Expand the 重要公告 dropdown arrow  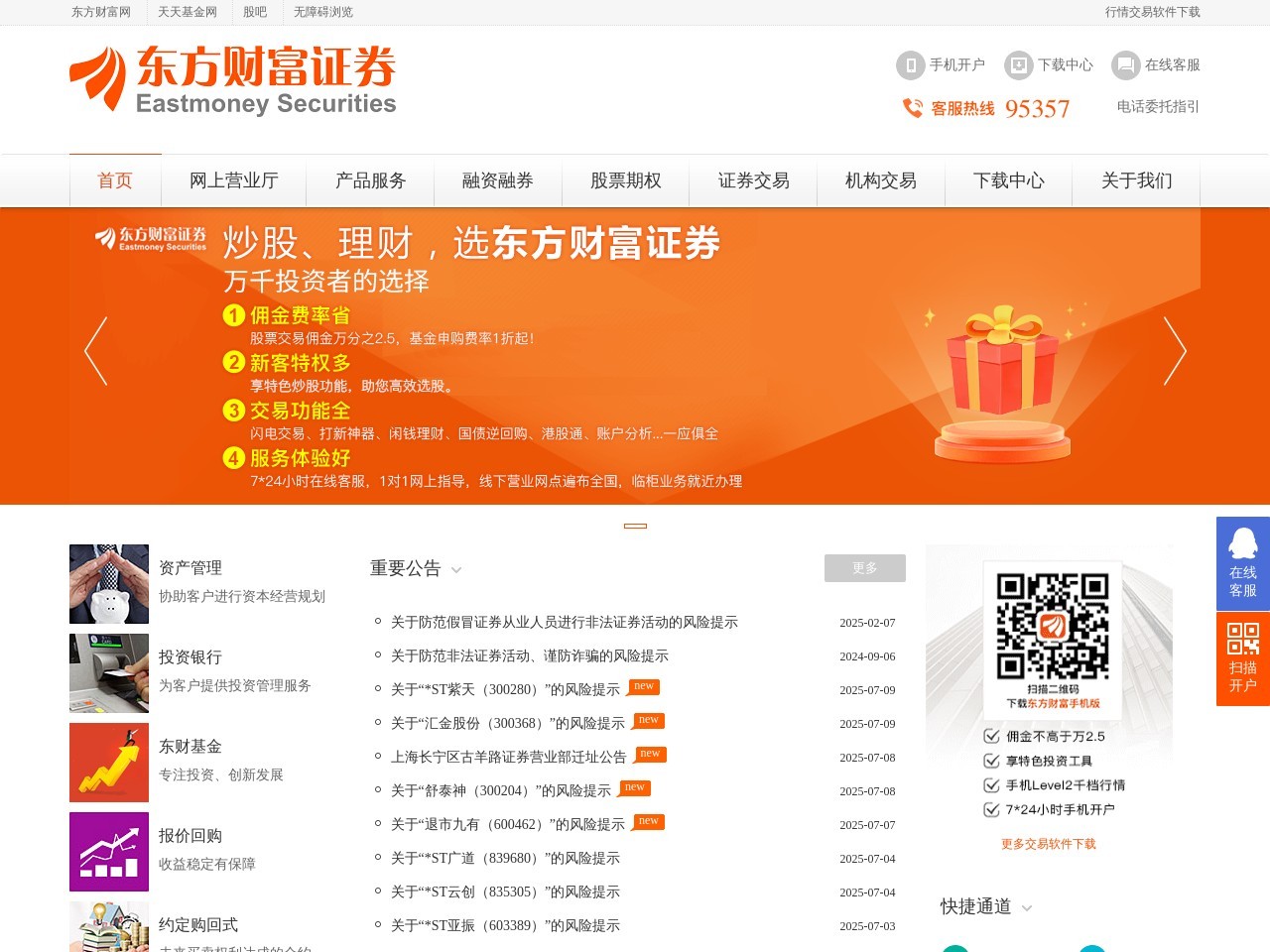pyautogui.click(x=456, y=571)
